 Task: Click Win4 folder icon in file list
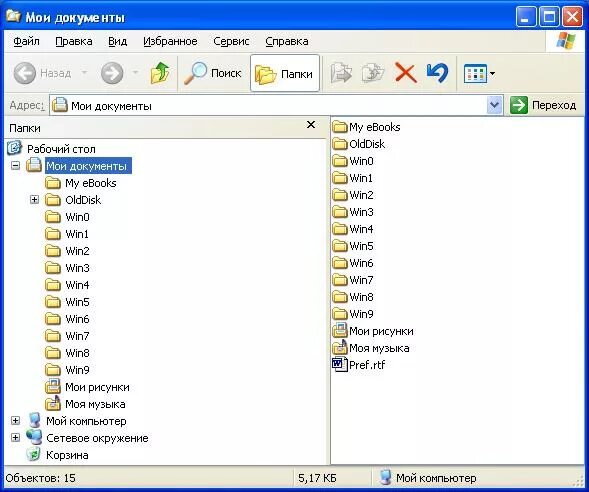pyautogui.click(x=340, y=229)
